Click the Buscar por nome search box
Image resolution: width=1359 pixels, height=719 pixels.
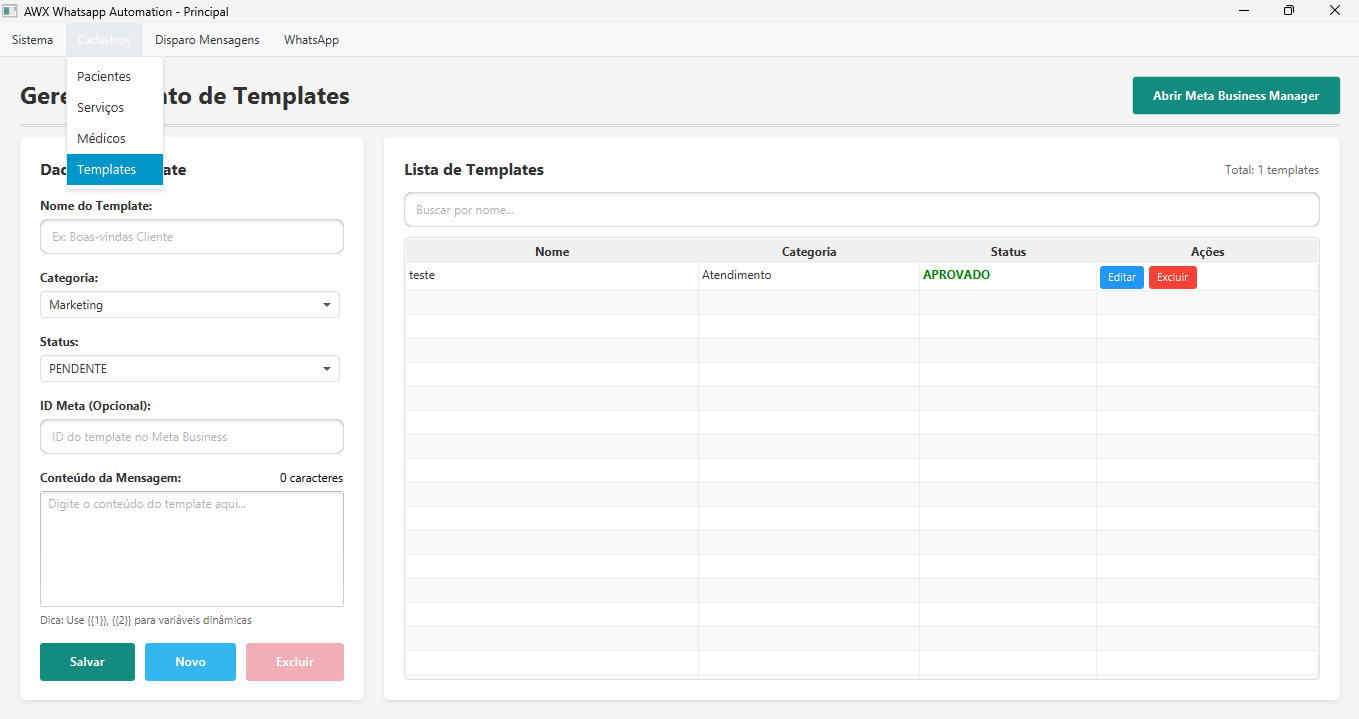[x=861, y=210]
